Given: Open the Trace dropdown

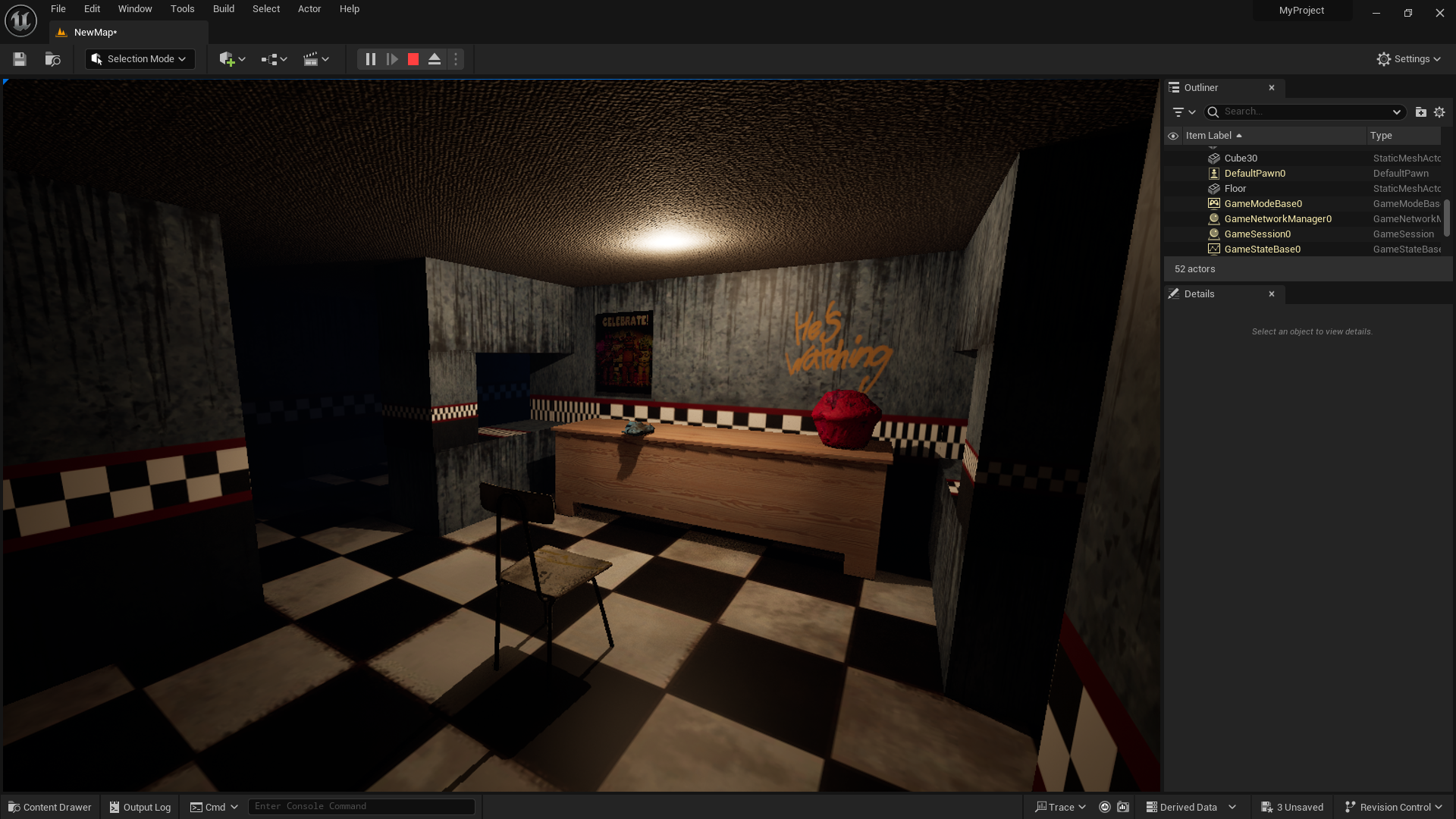Looking at the screenshot, I should click(x=1060, y=807).
